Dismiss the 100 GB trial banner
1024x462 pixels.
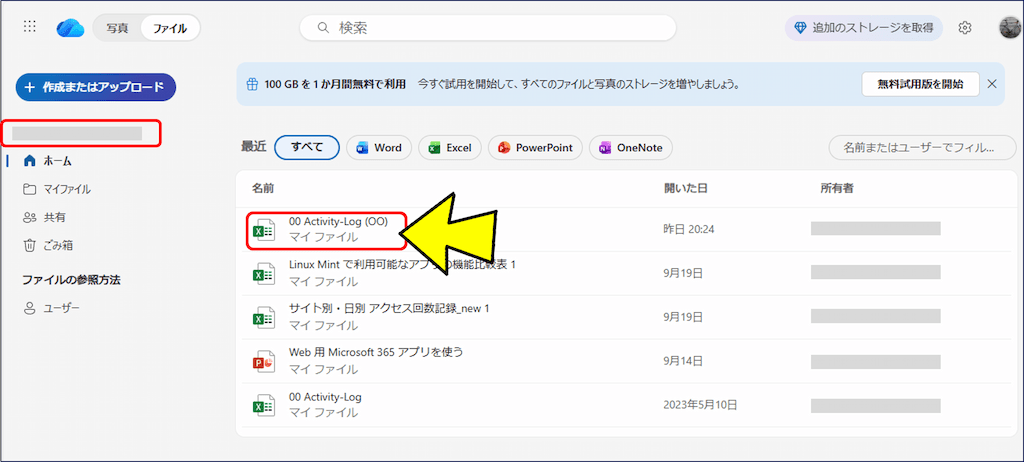[991, 84]
